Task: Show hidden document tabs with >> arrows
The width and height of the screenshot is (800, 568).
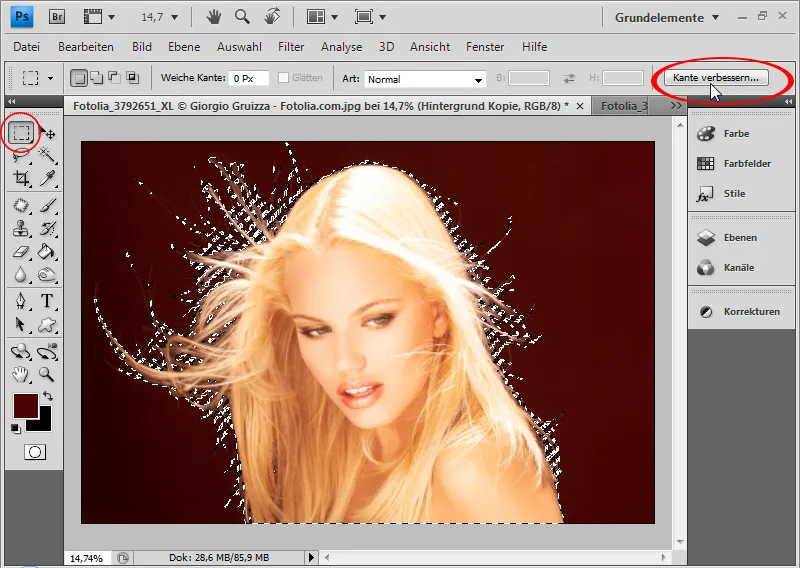Action: pos(676,106)
